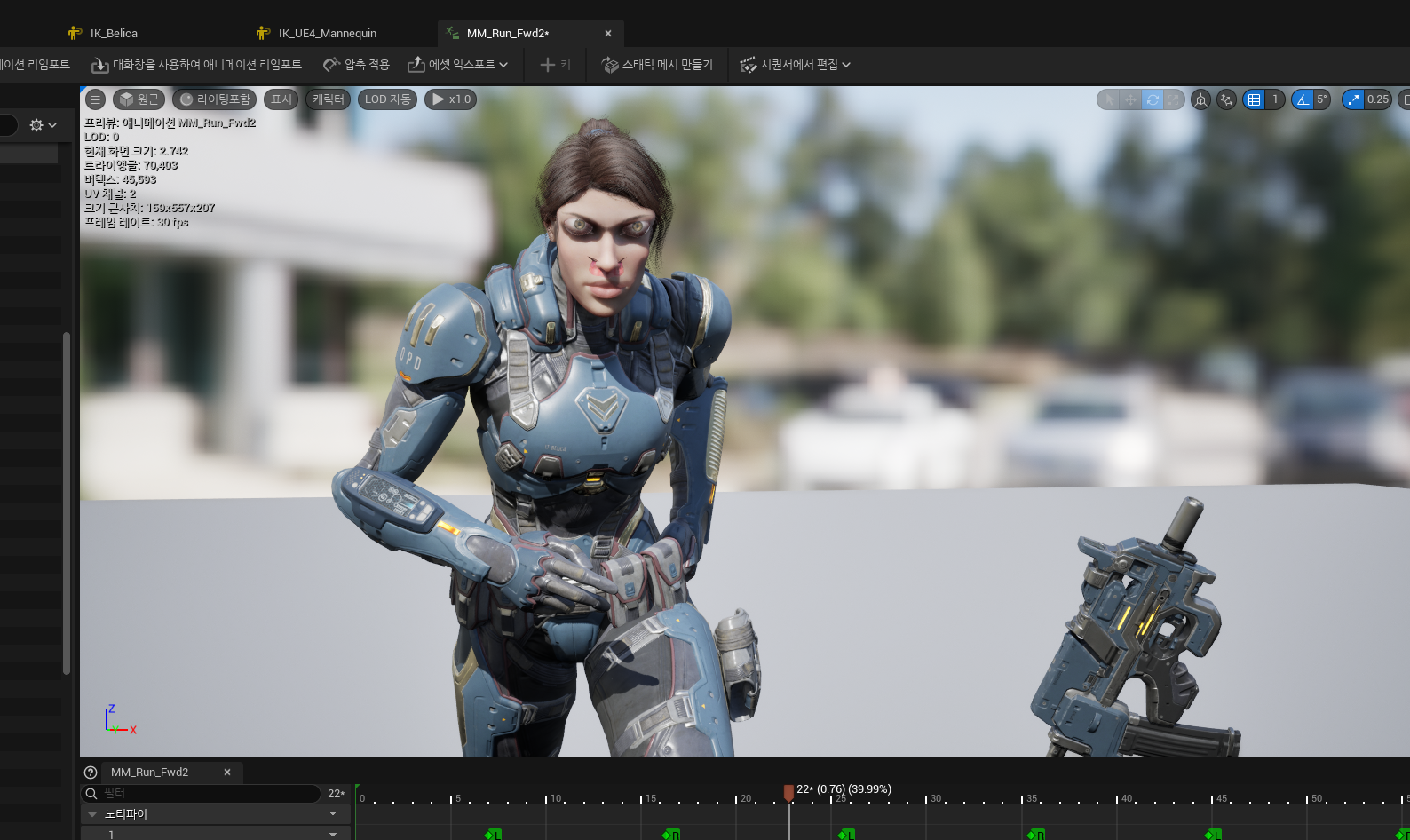This screenshot has width=1410, height=840.
Task: Open the 표시 show menu
Action: coord(281,99)
